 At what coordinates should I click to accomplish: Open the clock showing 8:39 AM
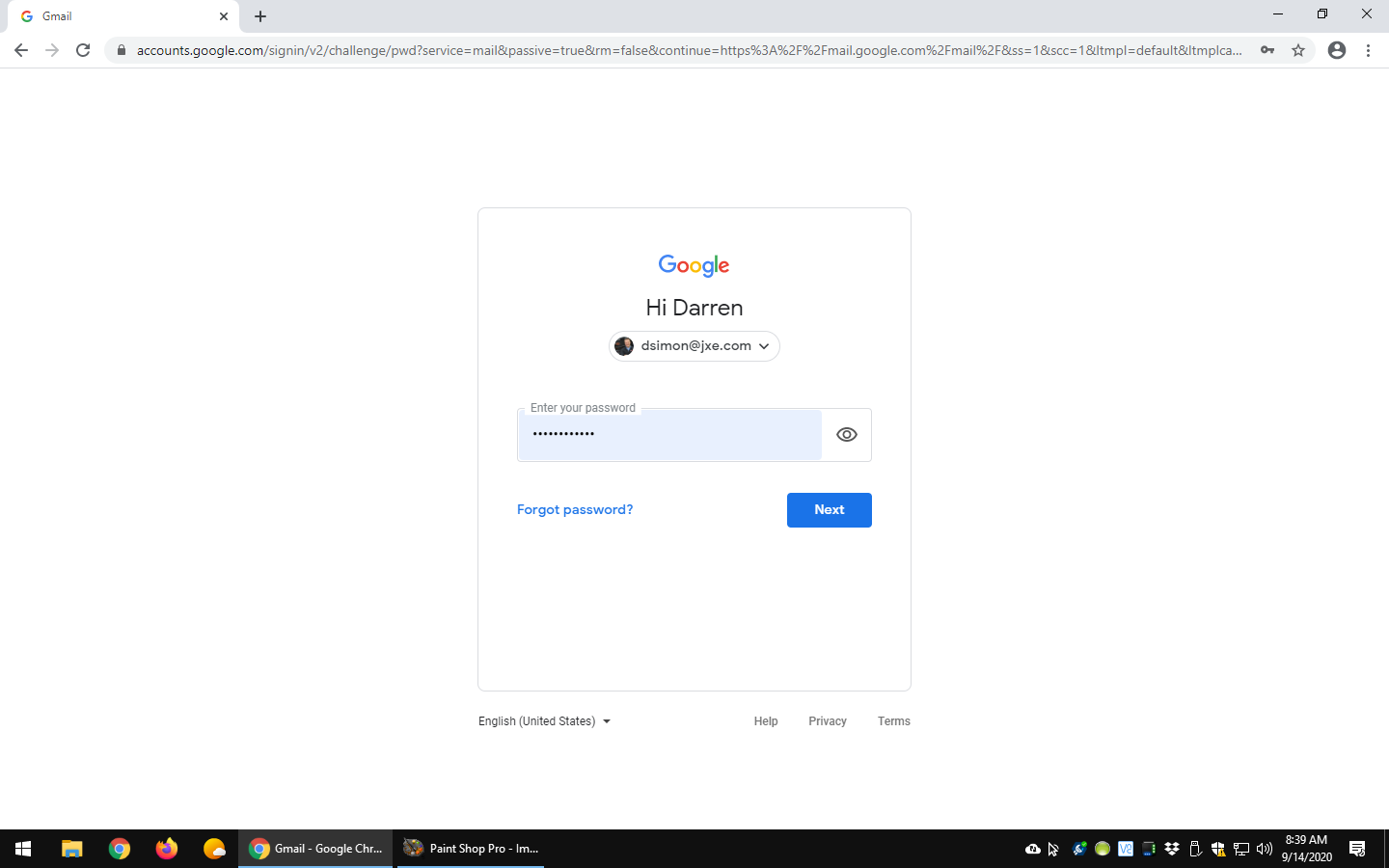pos(1307,849)
